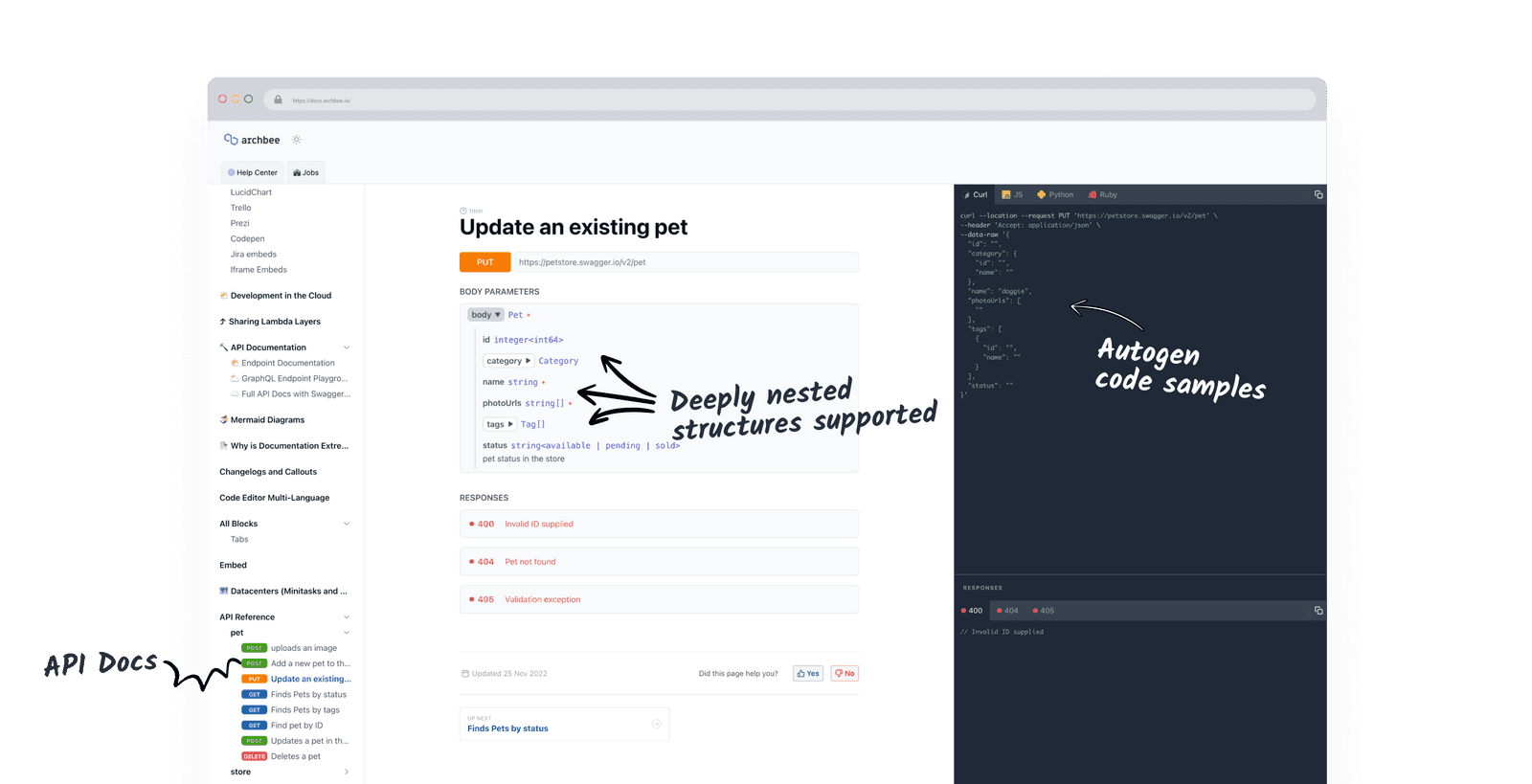Image resolution: width=1532 pixels, height=784 pixels.
Task: Copy the code sample with copy icon
Action: pyautogui.click(x=1318, y=194)
